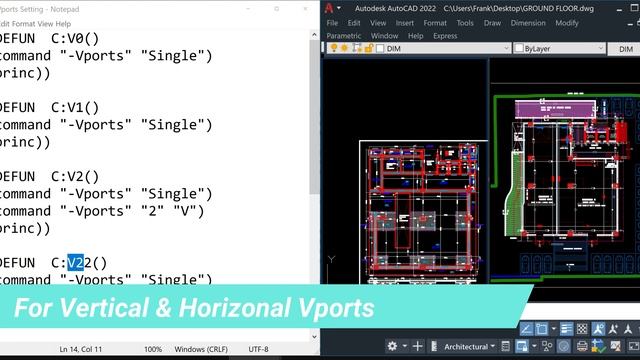
Task: Click the Notepad vertical scrollbar thumb
Action: pos(314,117)
